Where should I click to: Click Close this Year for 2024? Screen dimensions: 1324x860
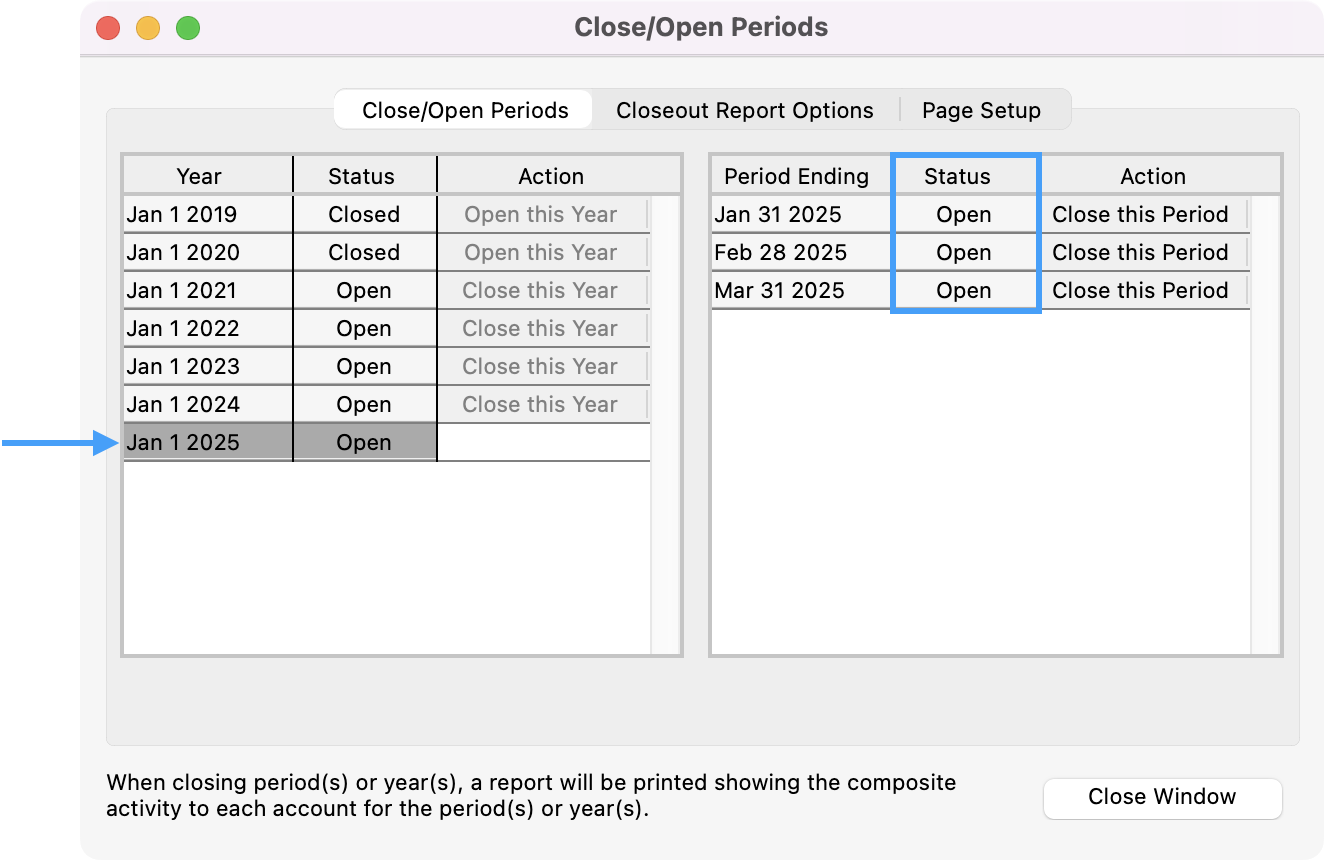pos(541,405)
